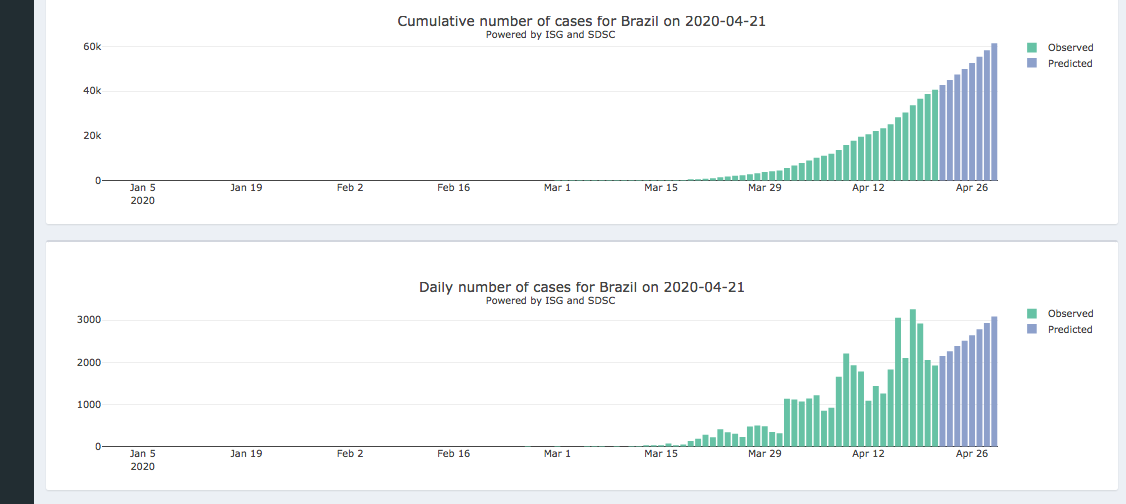
Task: Click green Observed swatch in daily chart legend
Action: tap(1033, 313)
